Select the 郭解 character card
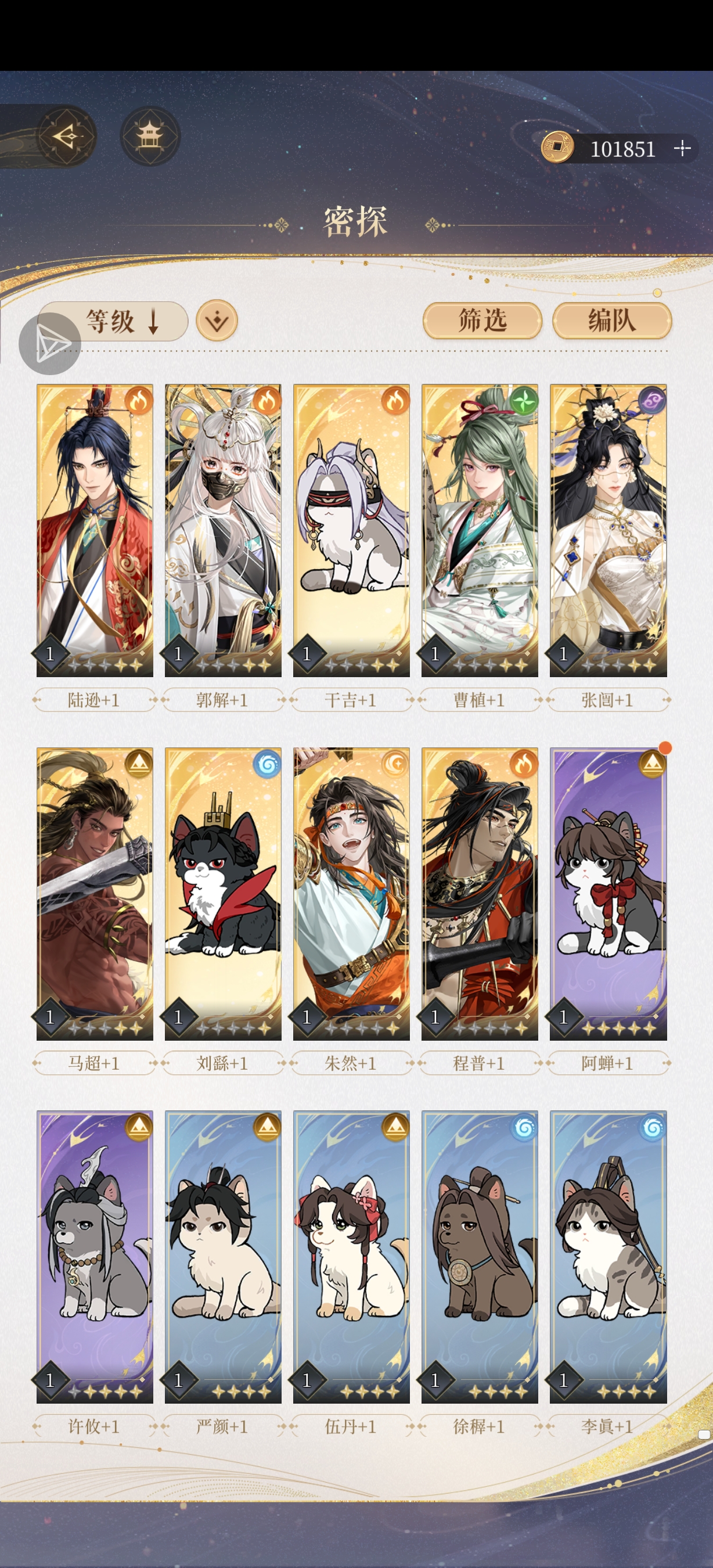 click(224, 530)
